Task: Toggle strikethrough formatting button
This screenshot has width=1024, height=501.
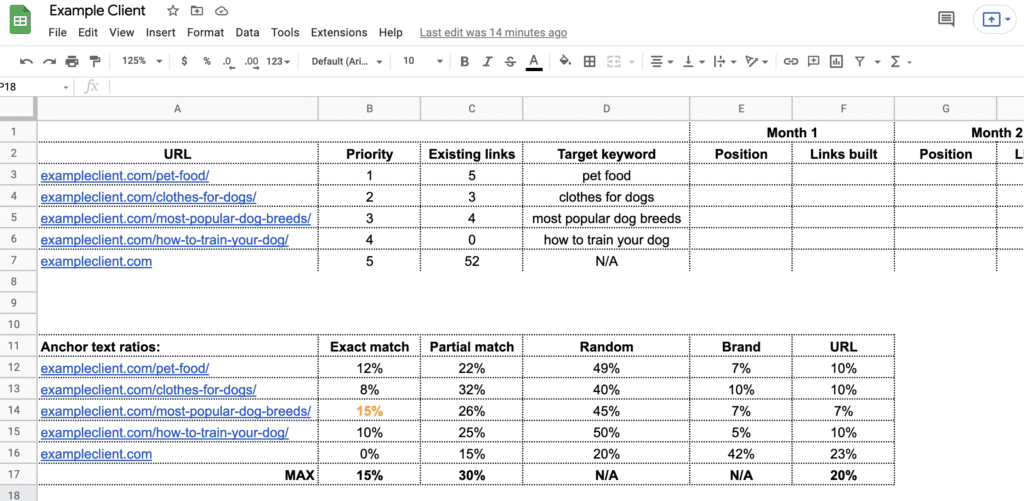Action: click(510, 61)
